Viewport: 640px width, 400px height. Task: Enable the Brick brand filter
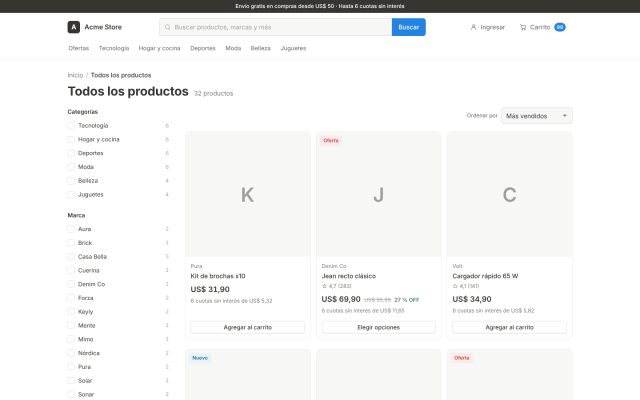(x=71, y=243)
